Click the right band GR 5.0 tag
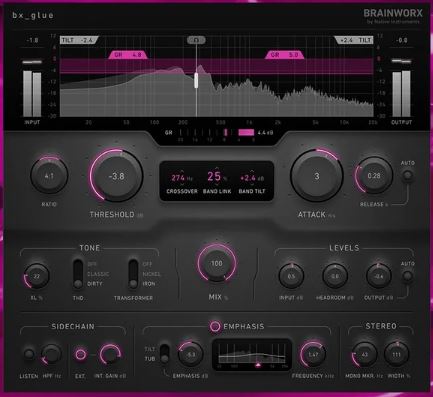 284,55
